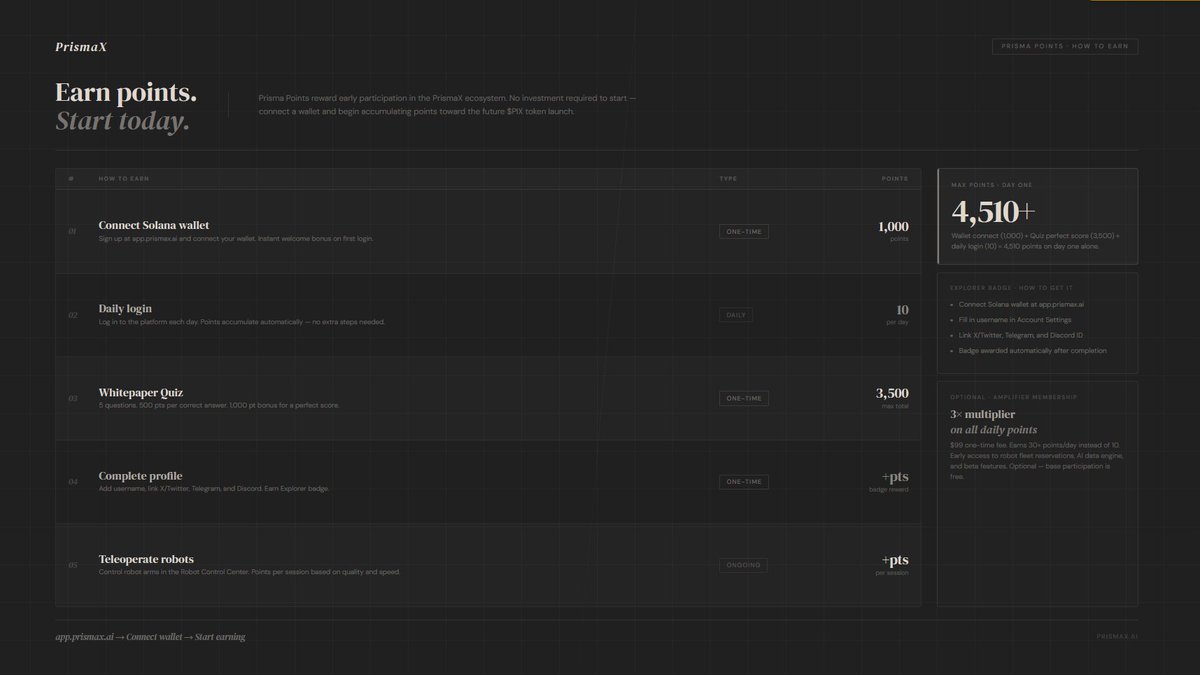Click the Daily login title

(x=125, y=308)
